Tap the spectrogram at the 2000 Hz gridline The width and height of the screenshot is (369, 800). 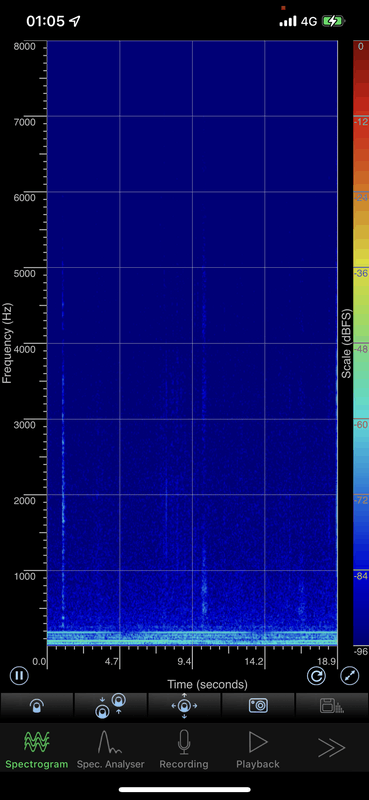[192, 494]
